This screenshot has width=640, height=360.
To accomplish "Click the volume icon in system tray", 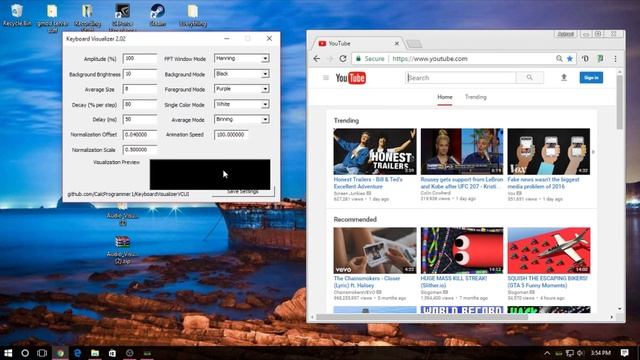I will pyautogui.click(x=580, y=353).
